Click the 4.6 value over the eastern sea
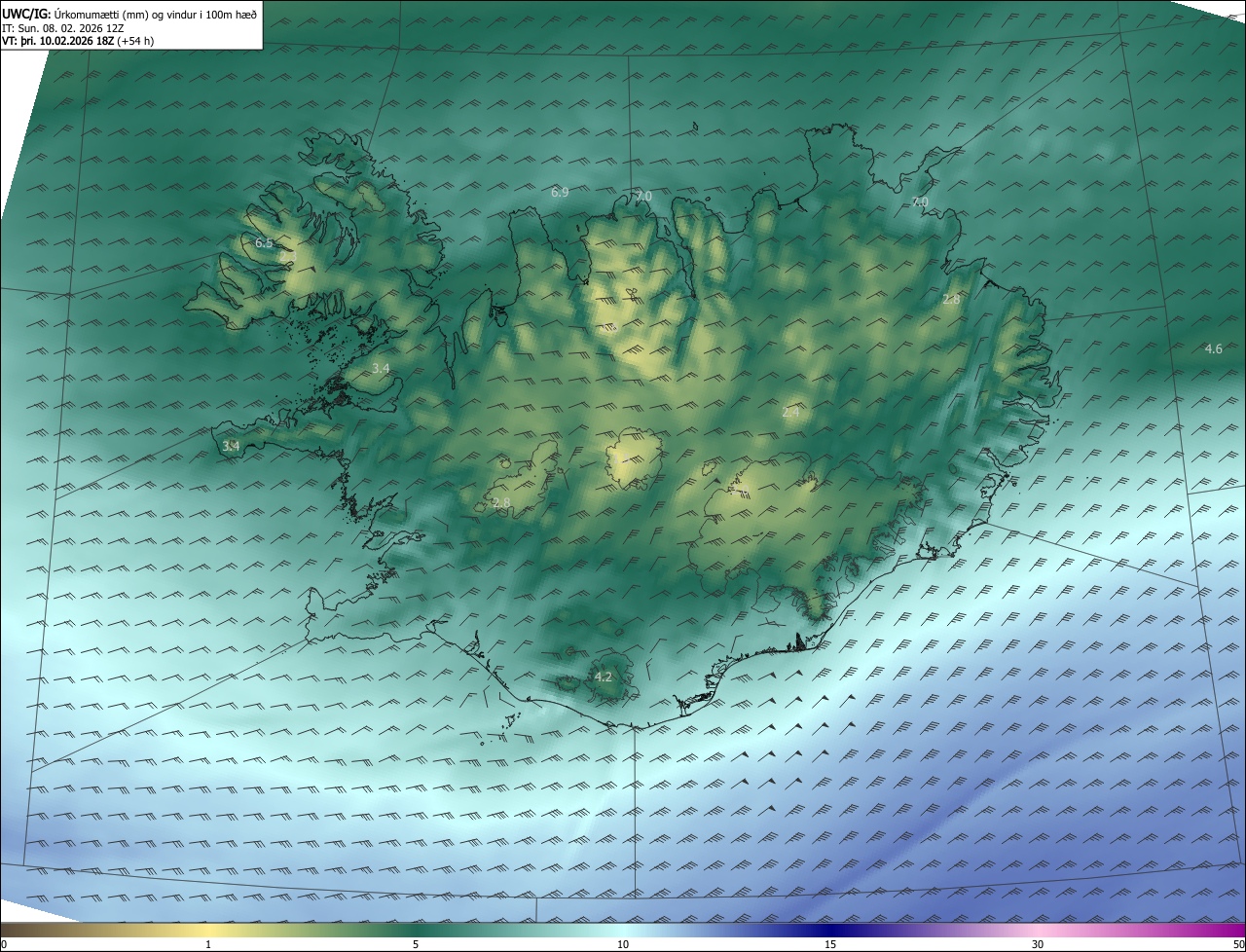1246x952 pixels. [1213, 348]
